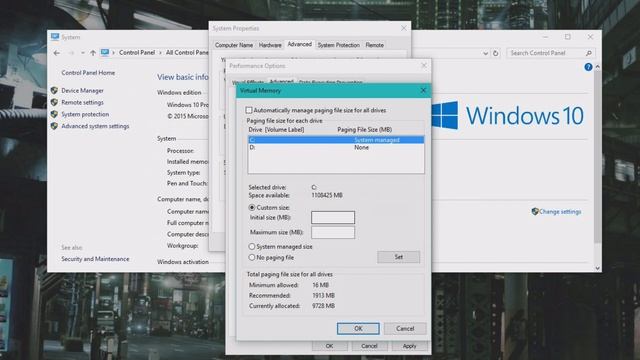Viewport: 640px width, 360px height.
Task: Open Device Manager link
Action: click(x=82, y=91)
